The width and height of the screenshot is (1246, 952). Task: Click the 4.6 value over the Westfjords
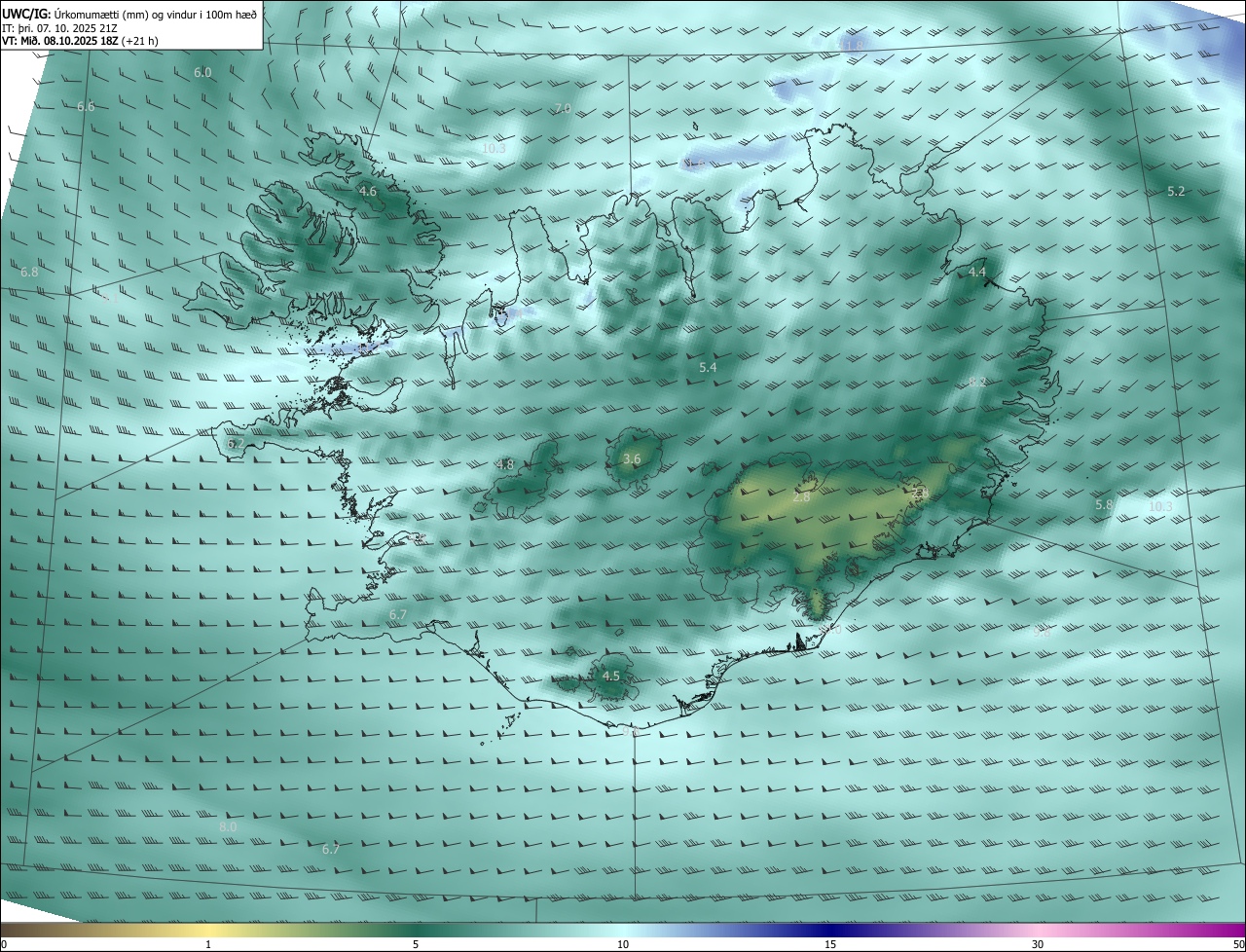pos(368,192)
